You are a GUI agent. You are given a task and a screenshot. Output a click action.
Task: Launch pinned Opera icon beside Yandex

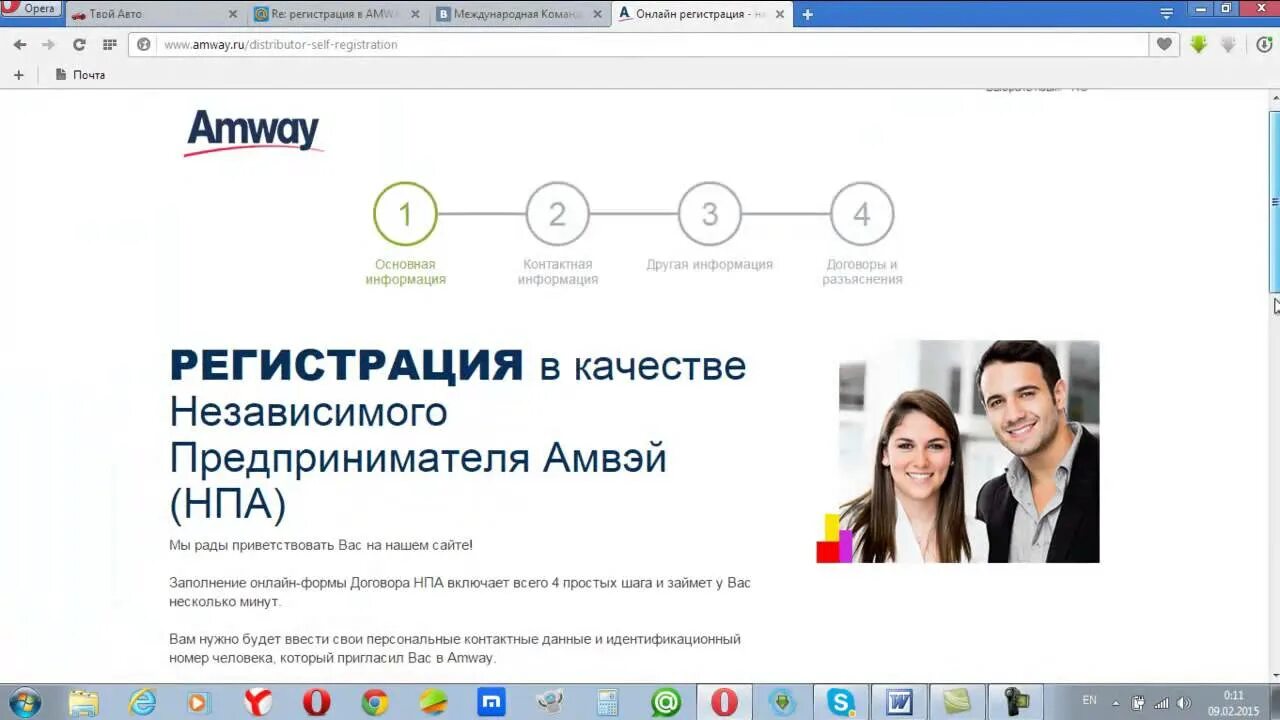(316, 702)
